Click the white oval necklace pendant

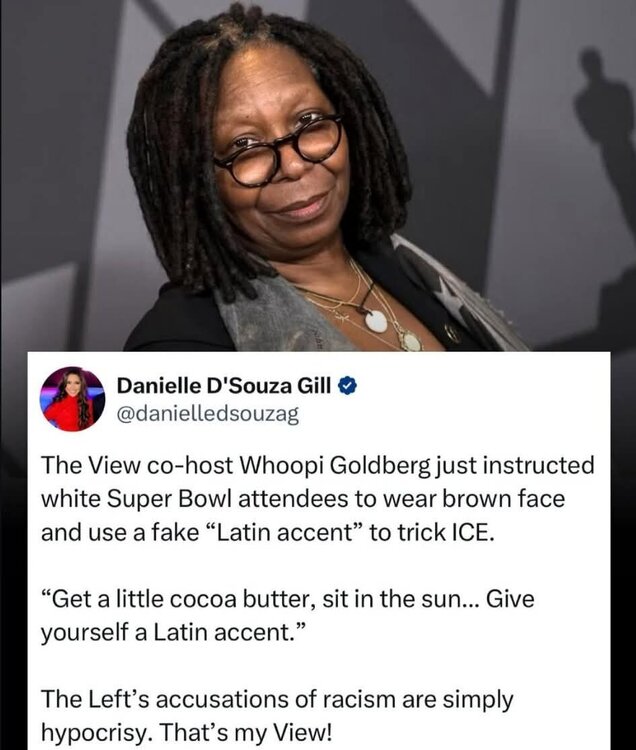click(x=375, y=321)
